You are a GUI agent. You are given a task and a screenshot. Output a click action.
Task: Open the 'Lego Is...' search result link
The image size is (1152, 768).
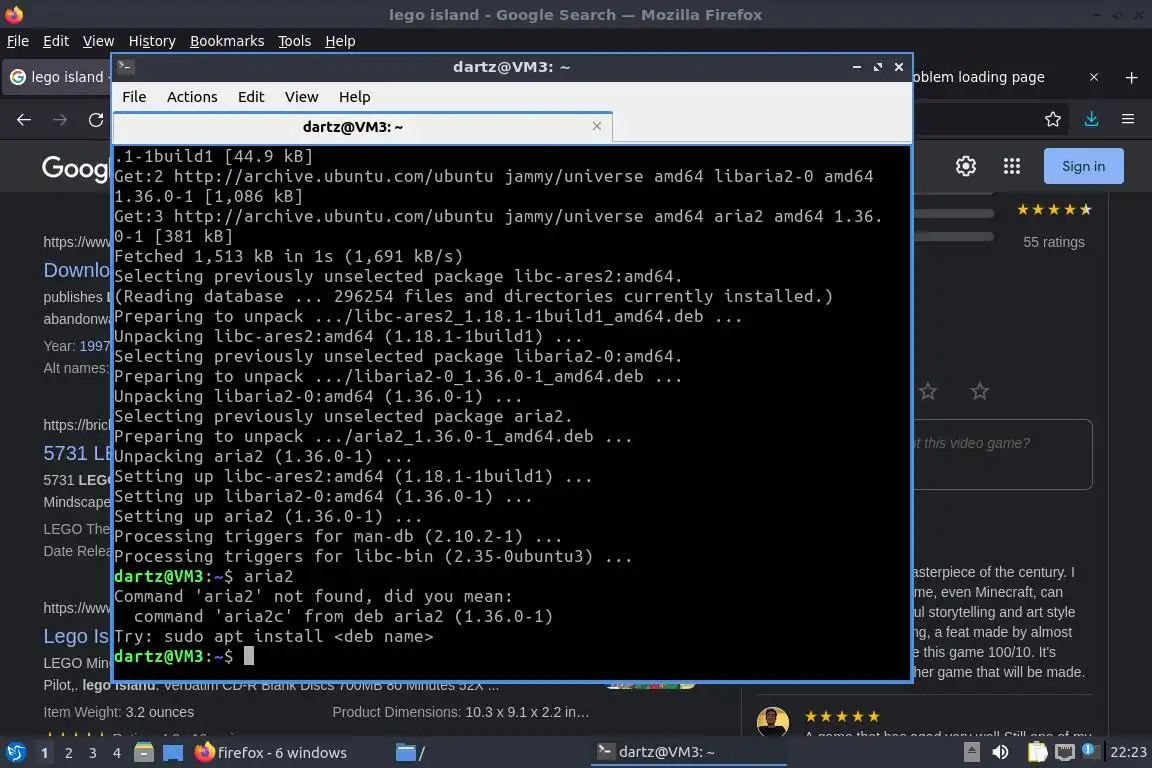pos(76,636)
